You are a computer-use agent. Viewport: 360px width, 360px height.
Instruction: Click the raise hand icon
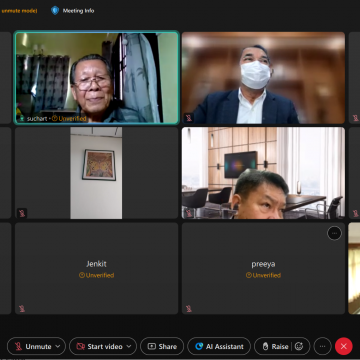point(265,346)
